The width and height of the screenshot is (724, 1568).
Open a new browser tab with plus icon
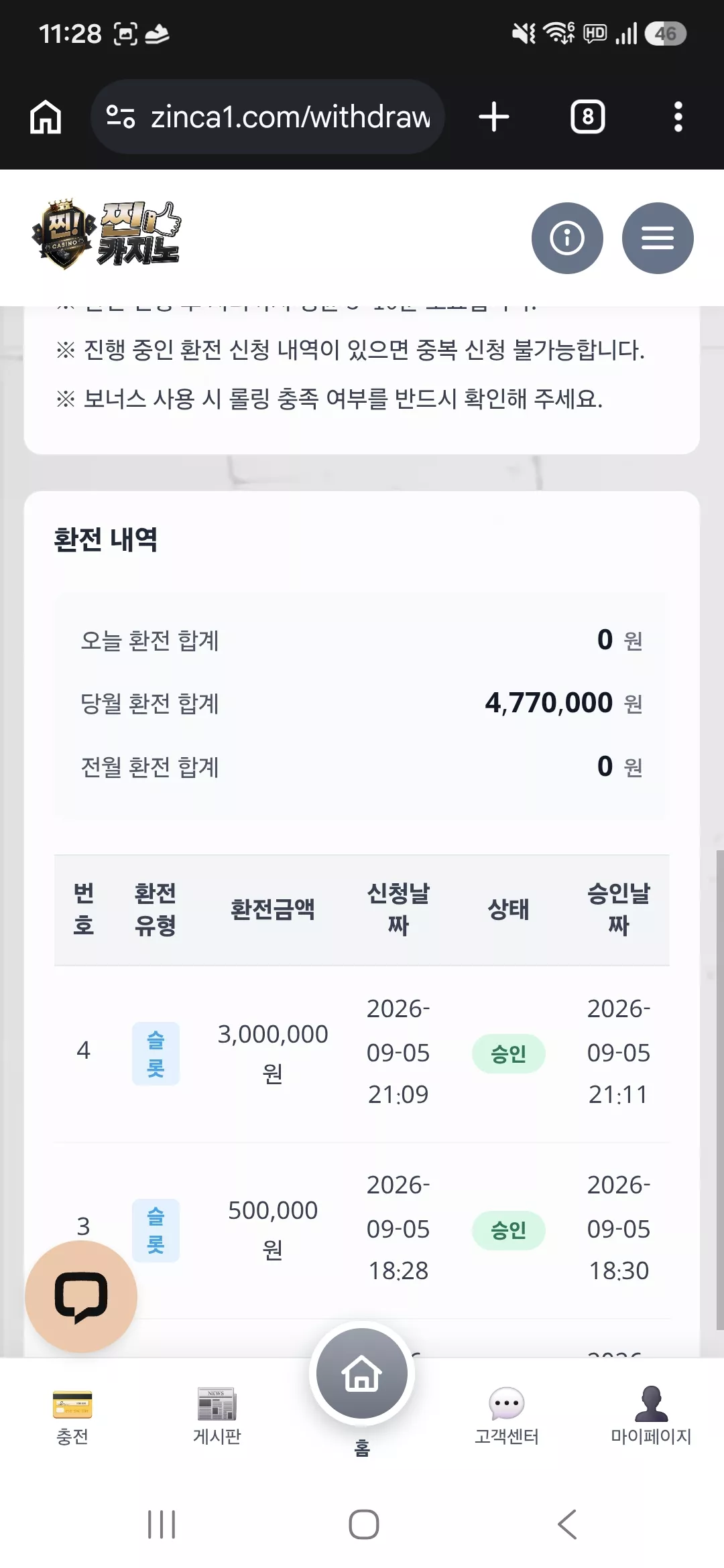point(494,117)
